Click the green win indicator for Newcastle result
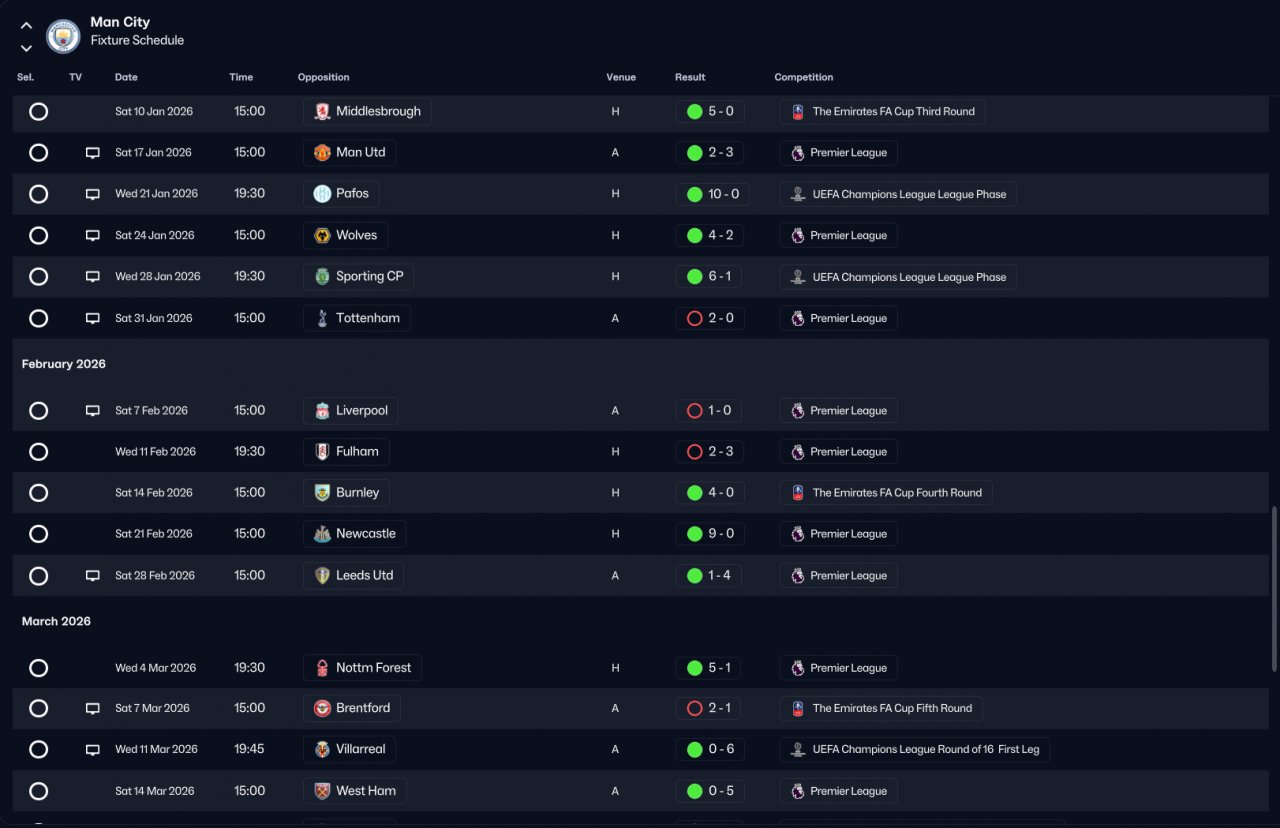This screenshot has height=828, width=1280. 694,534
